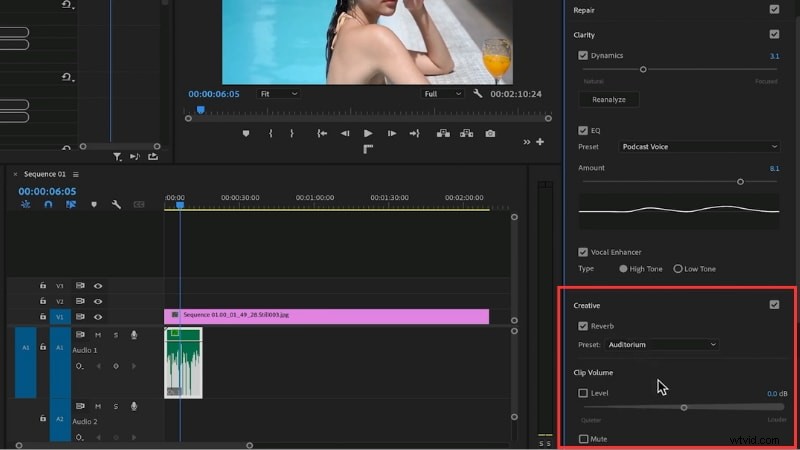The image size is (800, 450).
Task: Open the Sequence 01 panel menu
Action: point(76,174)
